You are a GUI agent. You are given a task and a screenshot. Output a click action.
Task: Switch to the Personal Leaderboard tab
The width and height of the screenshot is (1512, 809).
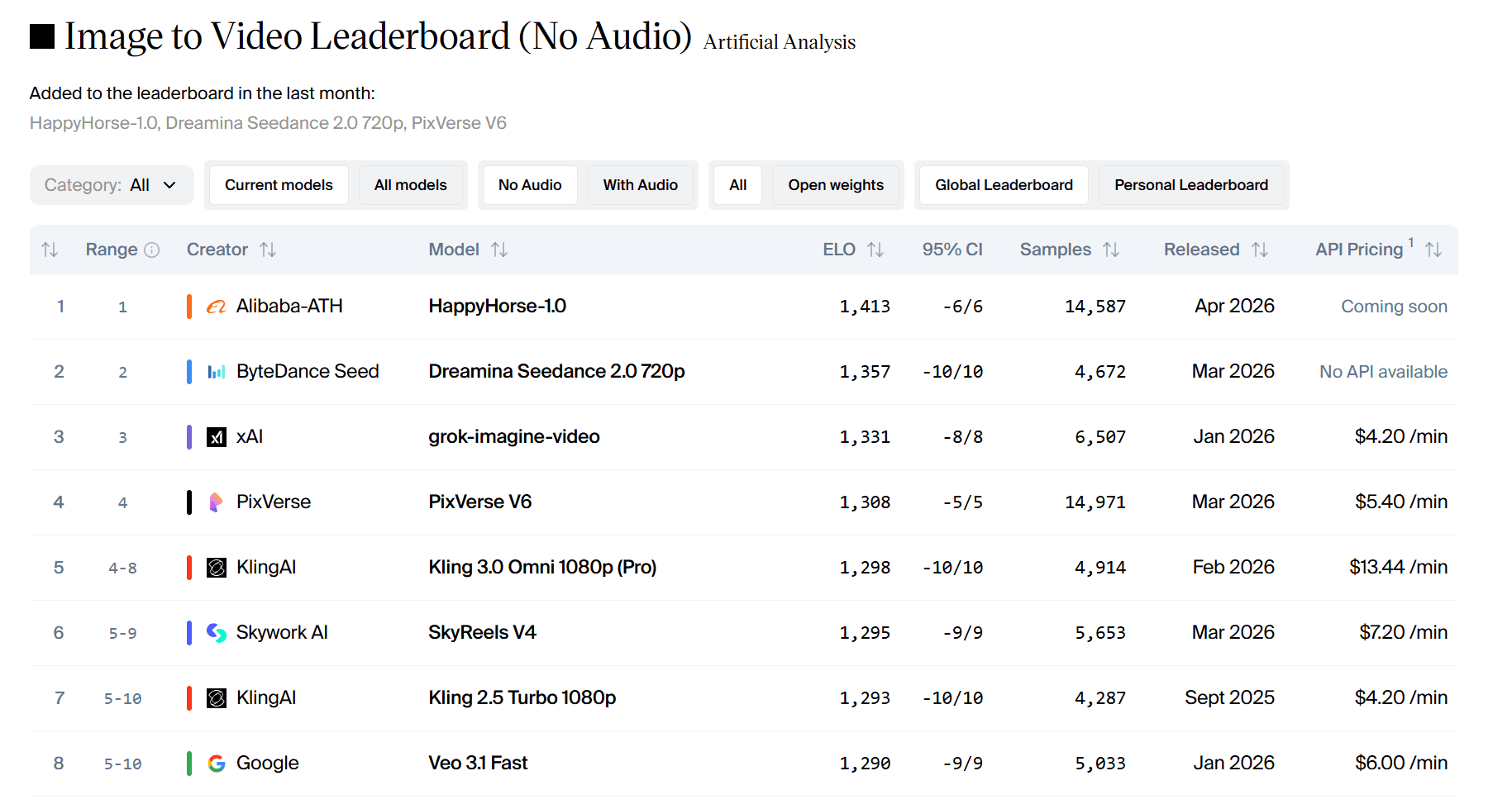1190,185
